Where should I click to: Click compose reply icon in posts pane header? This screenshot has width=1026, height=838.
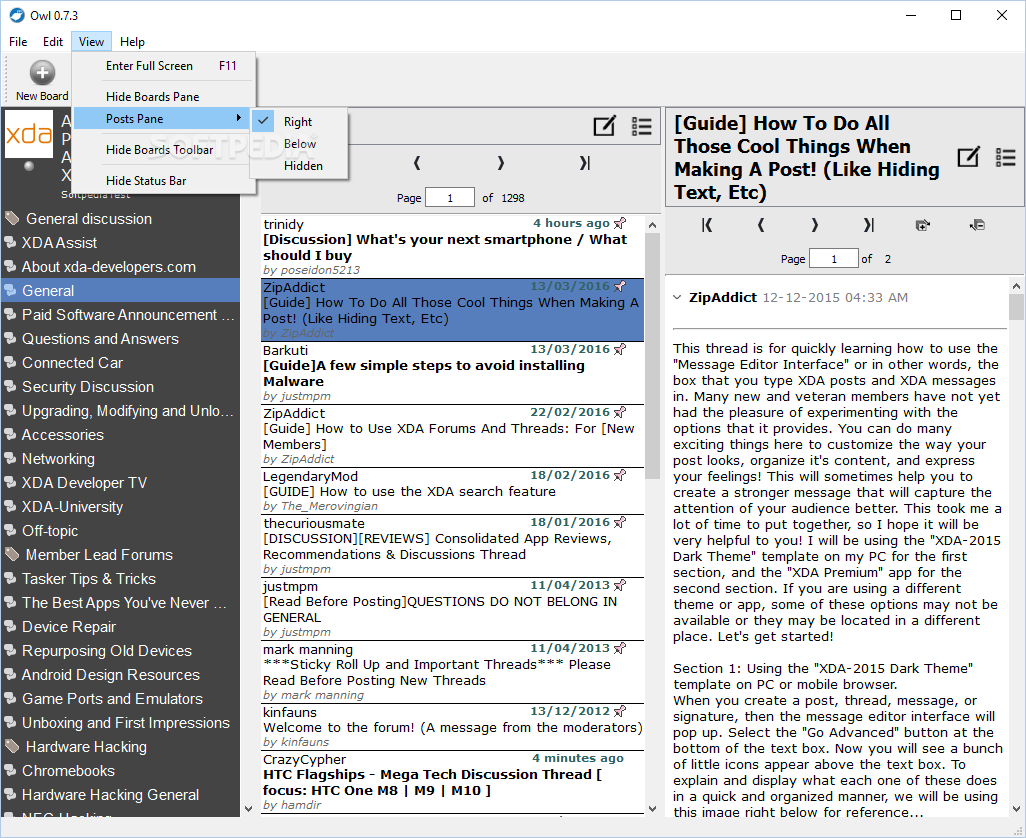point(968,157)
